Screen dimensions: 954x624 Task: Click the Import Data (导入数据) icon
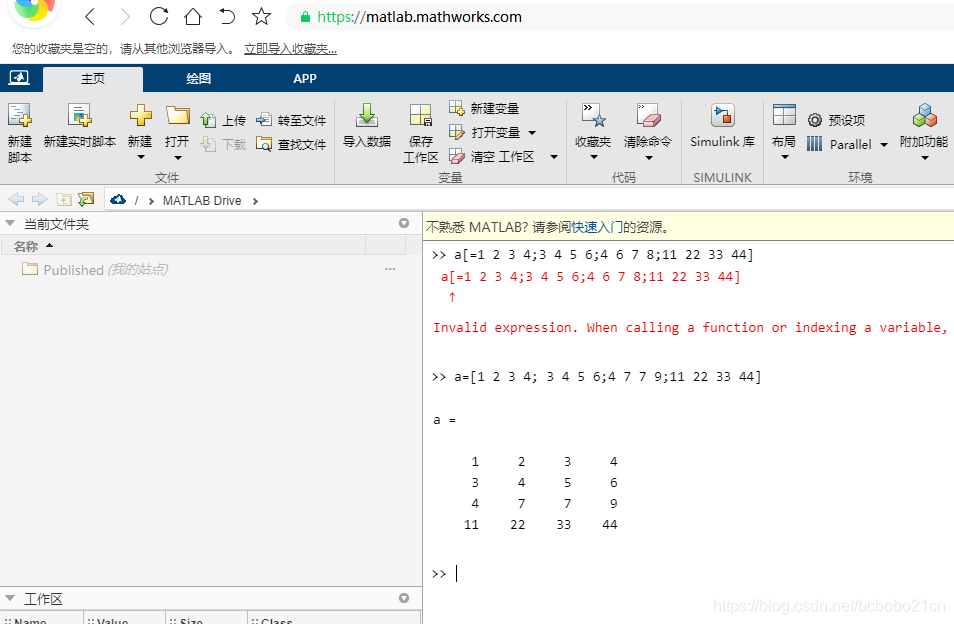[366, 116]
